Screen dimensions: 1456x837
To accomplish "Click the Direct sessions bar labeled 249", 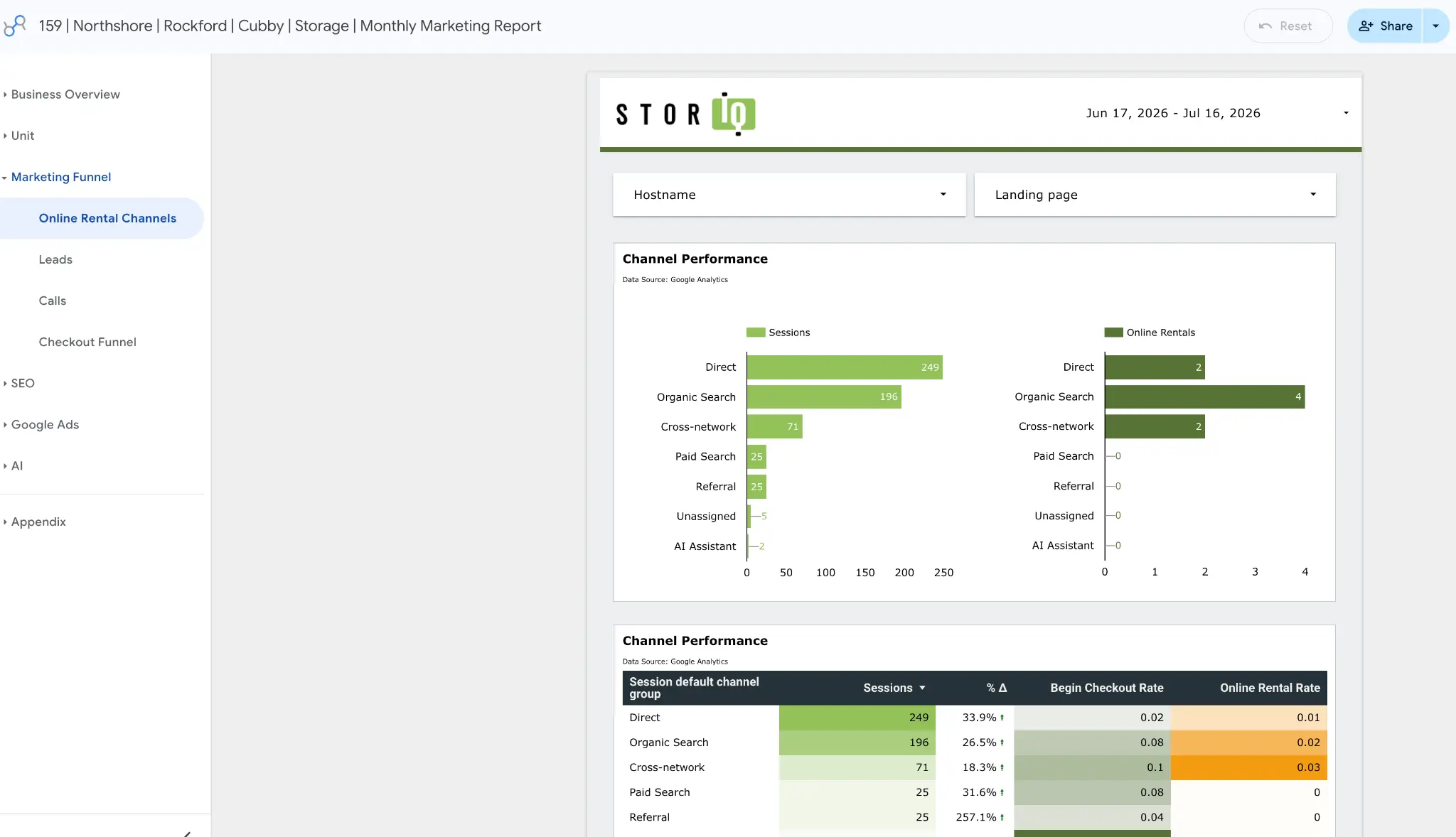I will pos(845,367).
